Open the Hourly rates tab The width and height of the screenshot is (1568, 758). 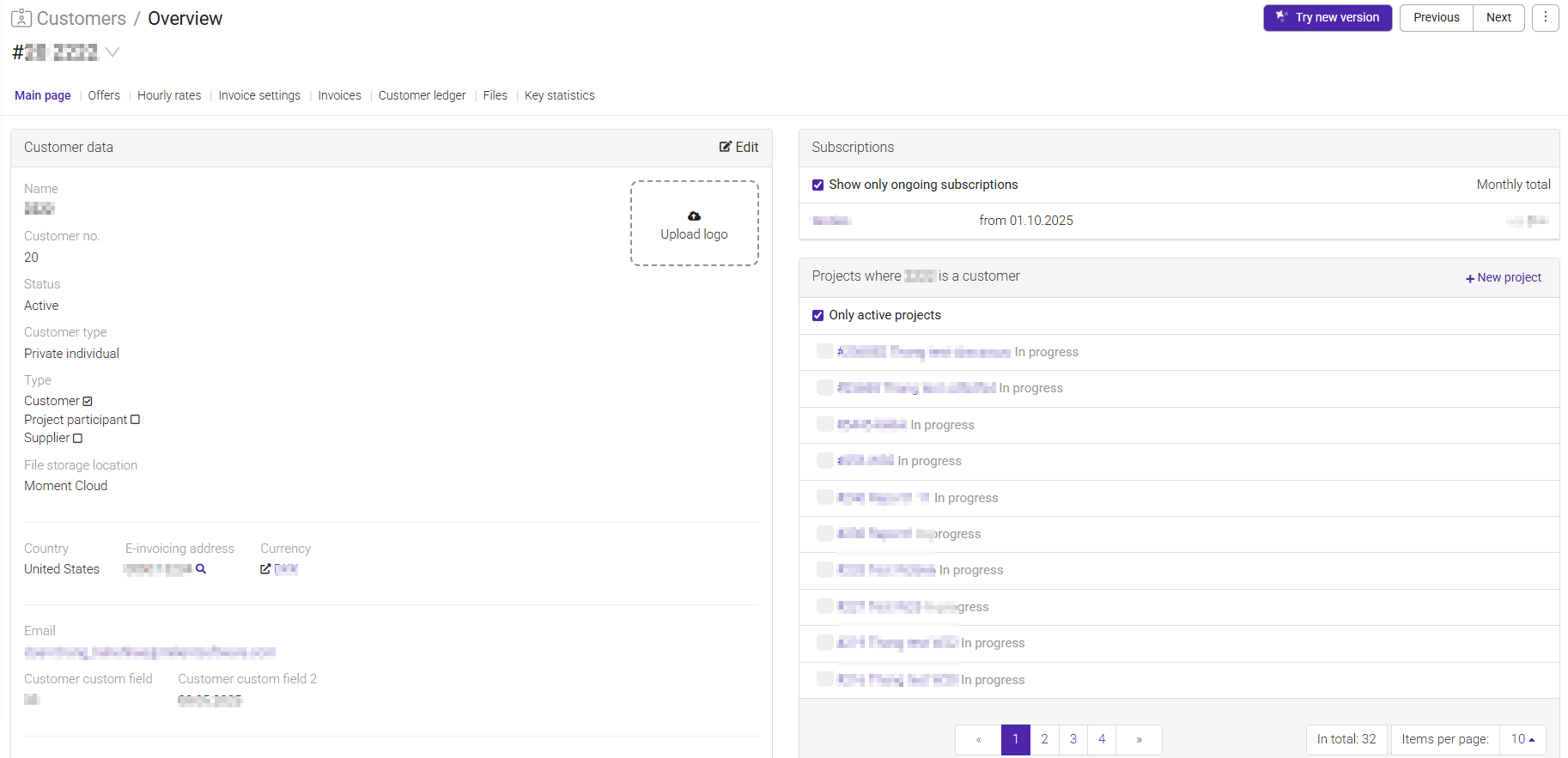click(x=169, y=95)
